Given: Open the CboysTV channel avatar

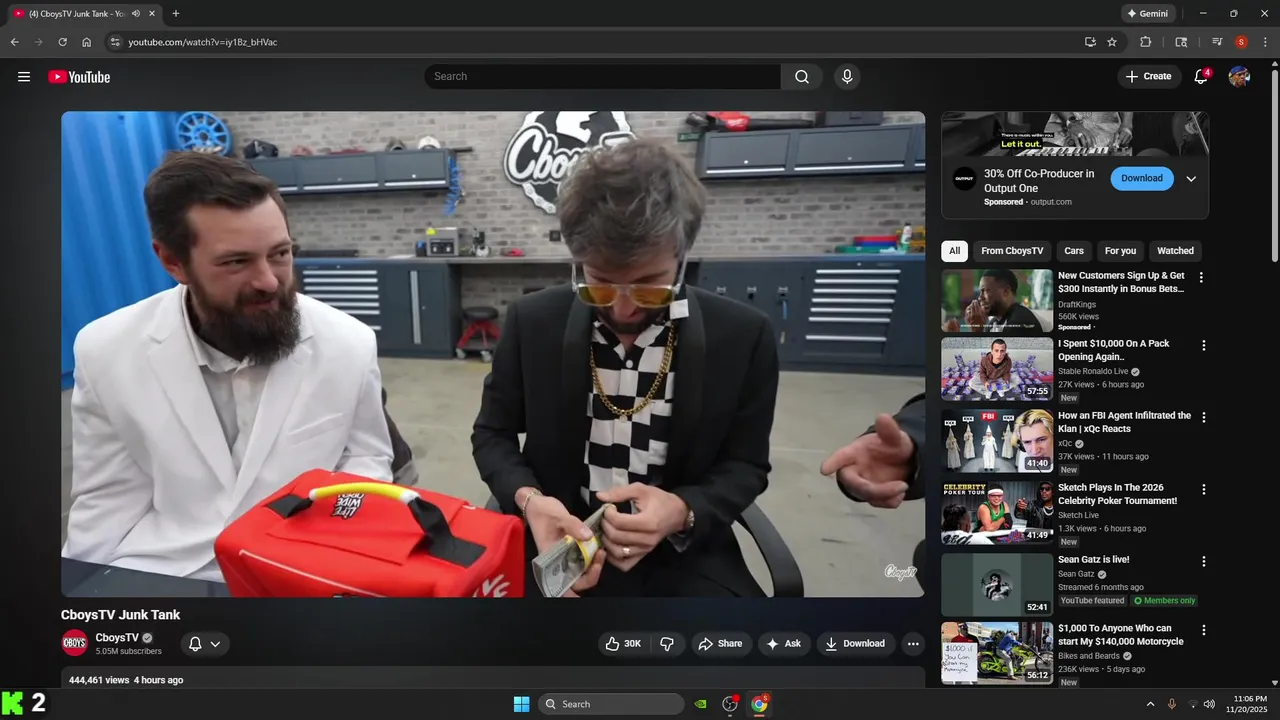Looking at the screenshot, I should (x=74, y=643).
